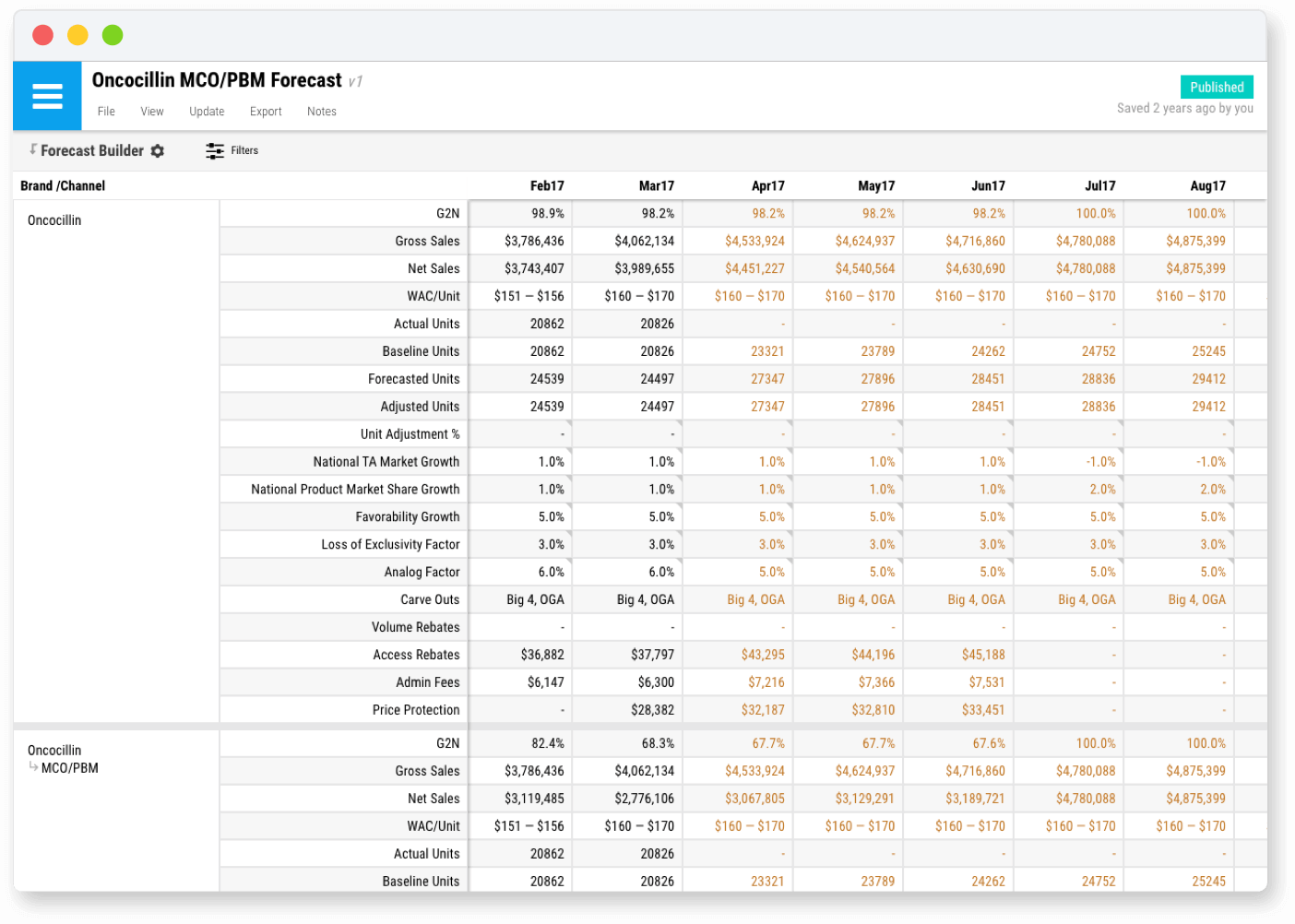Open the File menu
The height and width of the screenshot is (924, 1295).
(106, 112)
